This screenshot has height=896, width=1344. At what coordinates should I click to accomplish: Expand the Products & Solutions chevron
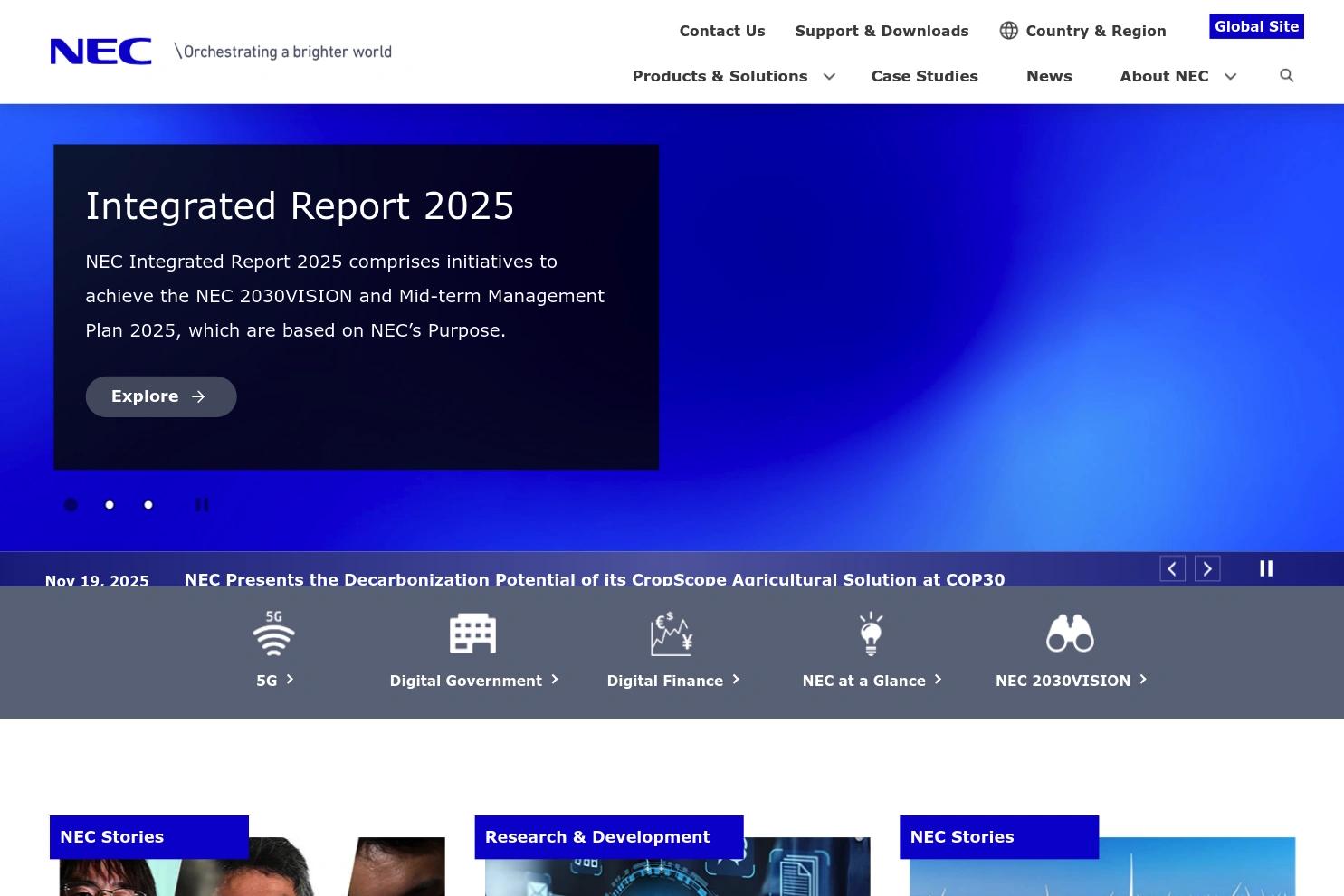tap(829, 77)
